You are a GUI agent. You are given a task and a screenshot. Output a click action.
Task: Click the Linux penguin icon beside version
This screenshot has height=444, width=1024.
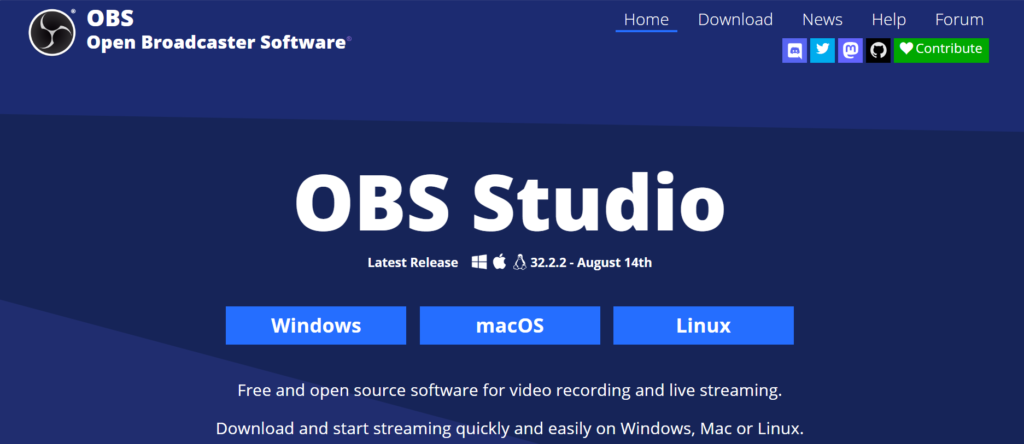[x=520, y=262]
